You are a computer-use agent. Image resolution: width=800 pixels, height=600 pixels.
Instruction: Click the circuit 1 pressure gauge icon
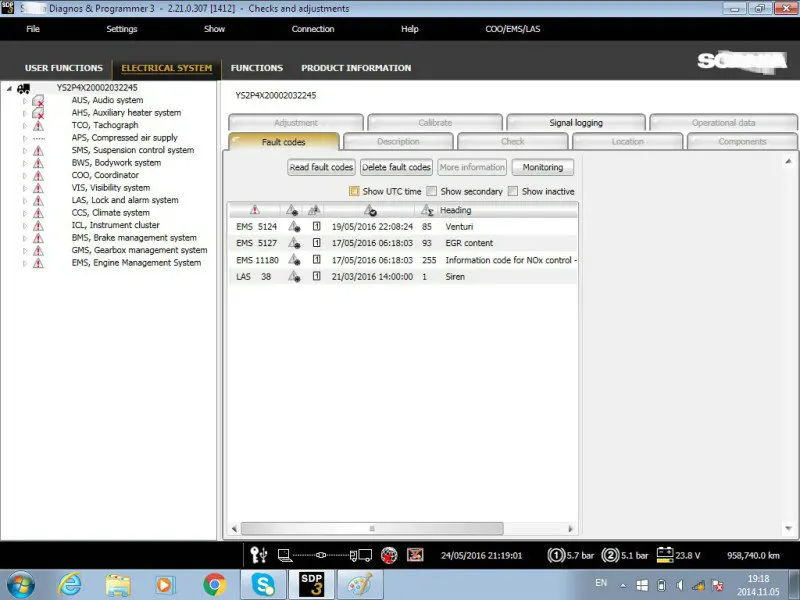click(x=556, y=555)
